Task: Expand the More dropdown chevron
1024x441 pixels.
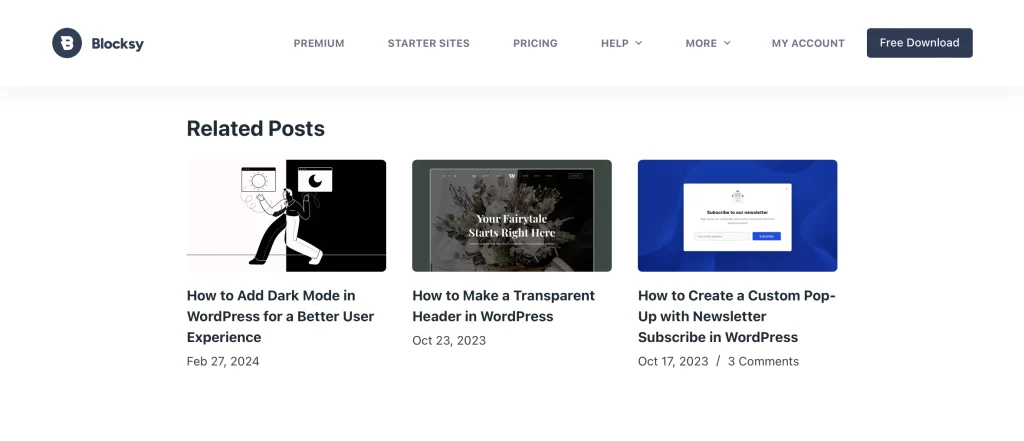Action: (x=727, y=43)
